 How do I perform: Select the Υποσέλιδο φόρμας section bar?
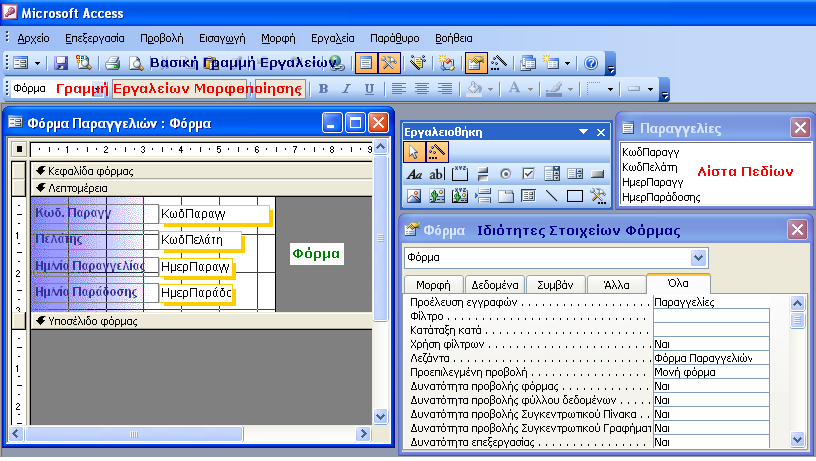(202, 321)
